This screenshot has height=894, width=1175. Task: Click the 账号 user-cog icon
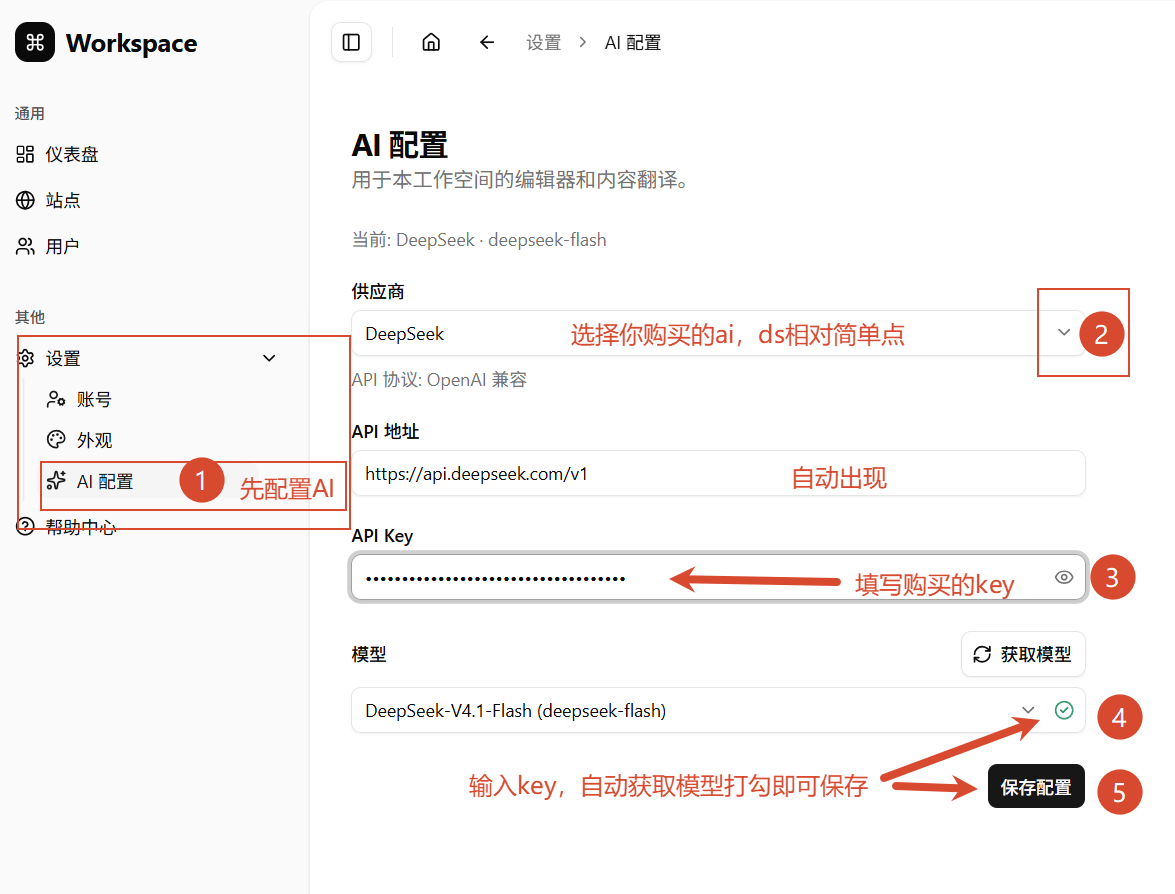coord(56,399)
